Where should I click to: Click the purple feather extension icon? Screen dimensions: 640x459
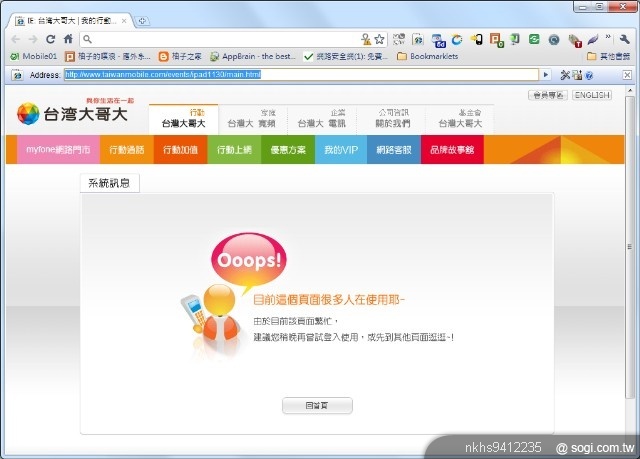tap(593, 39)
